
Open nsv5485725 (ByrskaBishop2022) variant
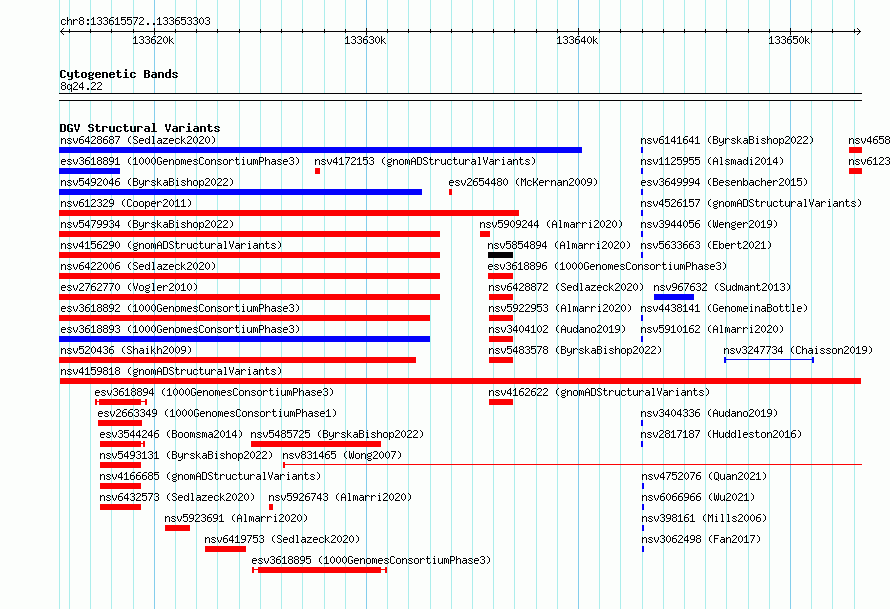tap(337, 434)
